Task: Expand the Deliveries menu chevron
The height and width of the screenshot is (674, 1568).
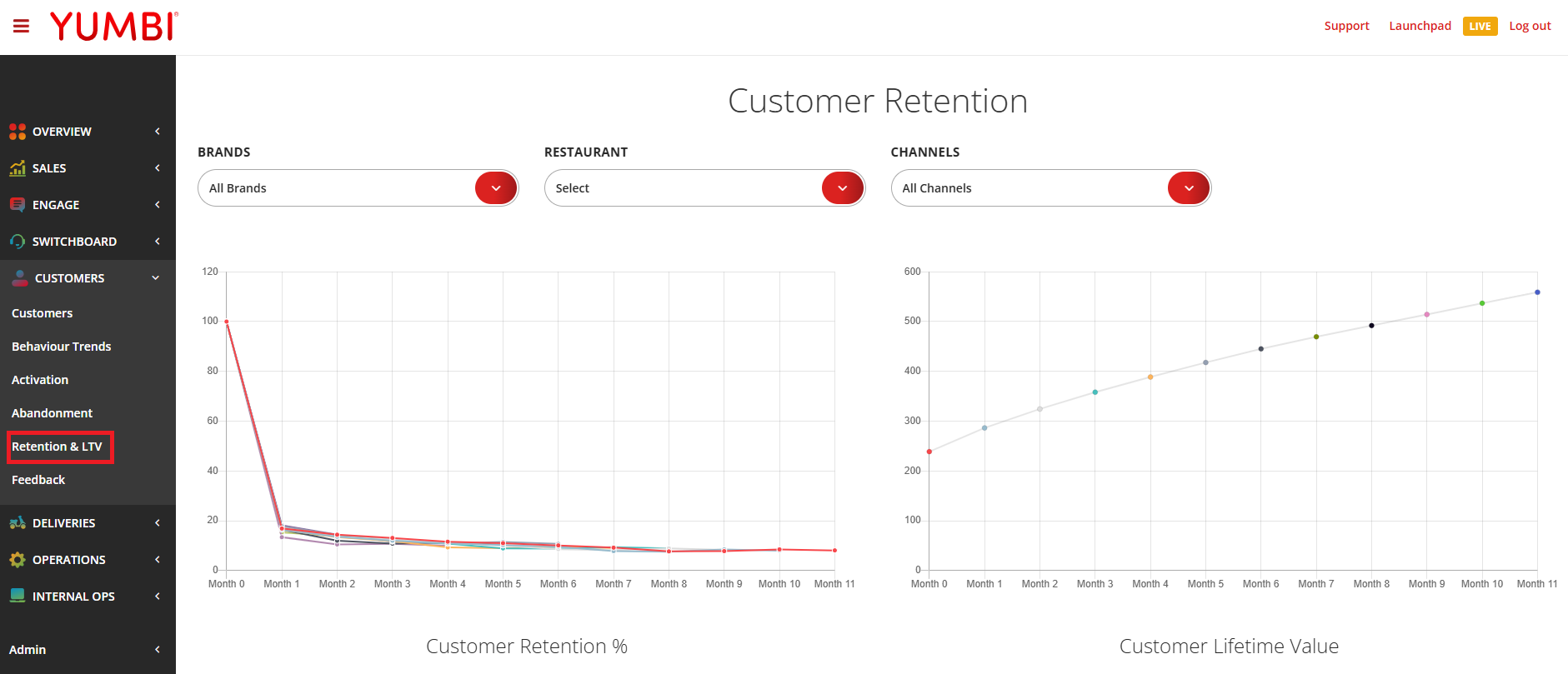Action: coord(157,523)
